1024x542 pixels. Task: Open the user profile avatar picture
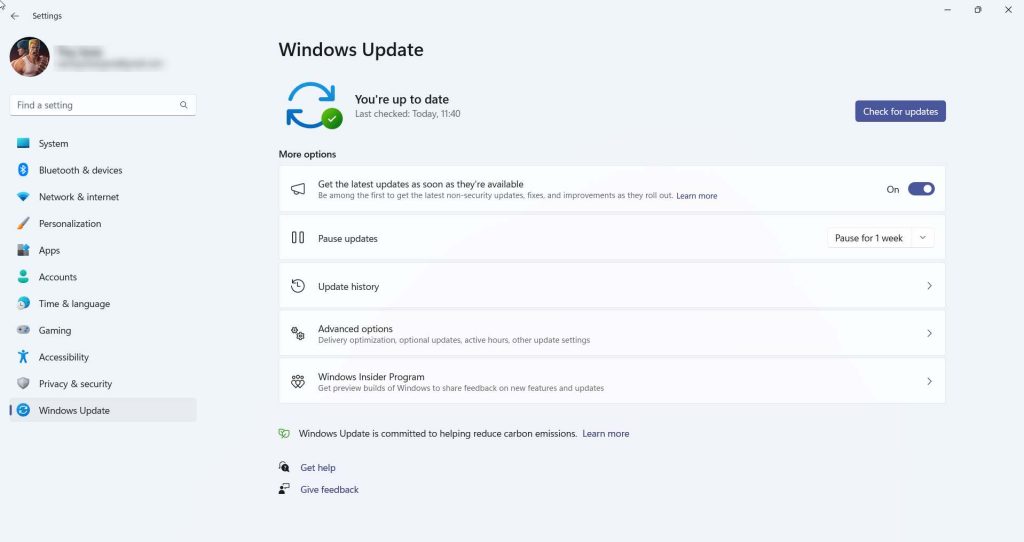tap(29, 57)
